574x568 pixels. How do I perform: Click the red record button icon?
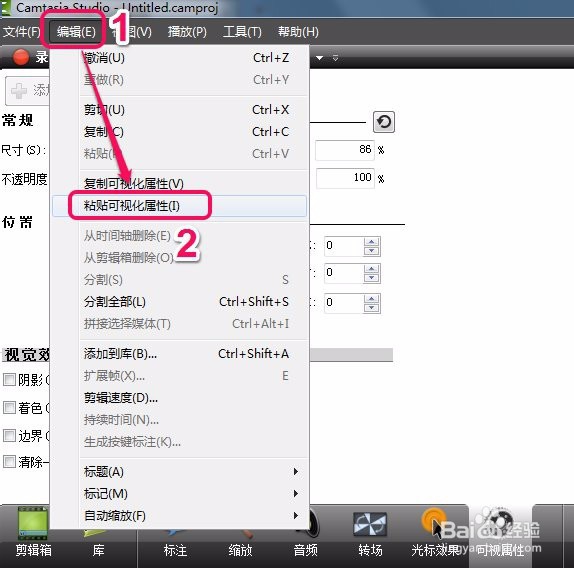point(21,57)
